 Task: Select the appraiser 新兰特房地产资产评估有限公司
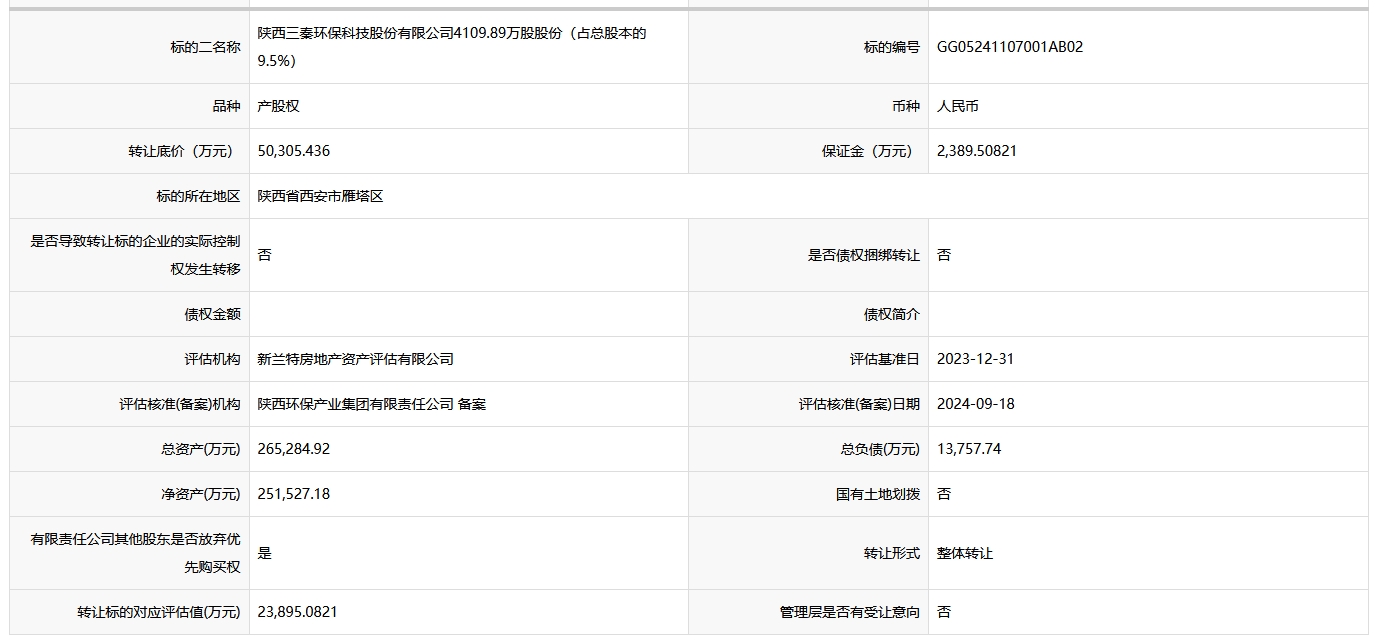click(x=355, y=359)
